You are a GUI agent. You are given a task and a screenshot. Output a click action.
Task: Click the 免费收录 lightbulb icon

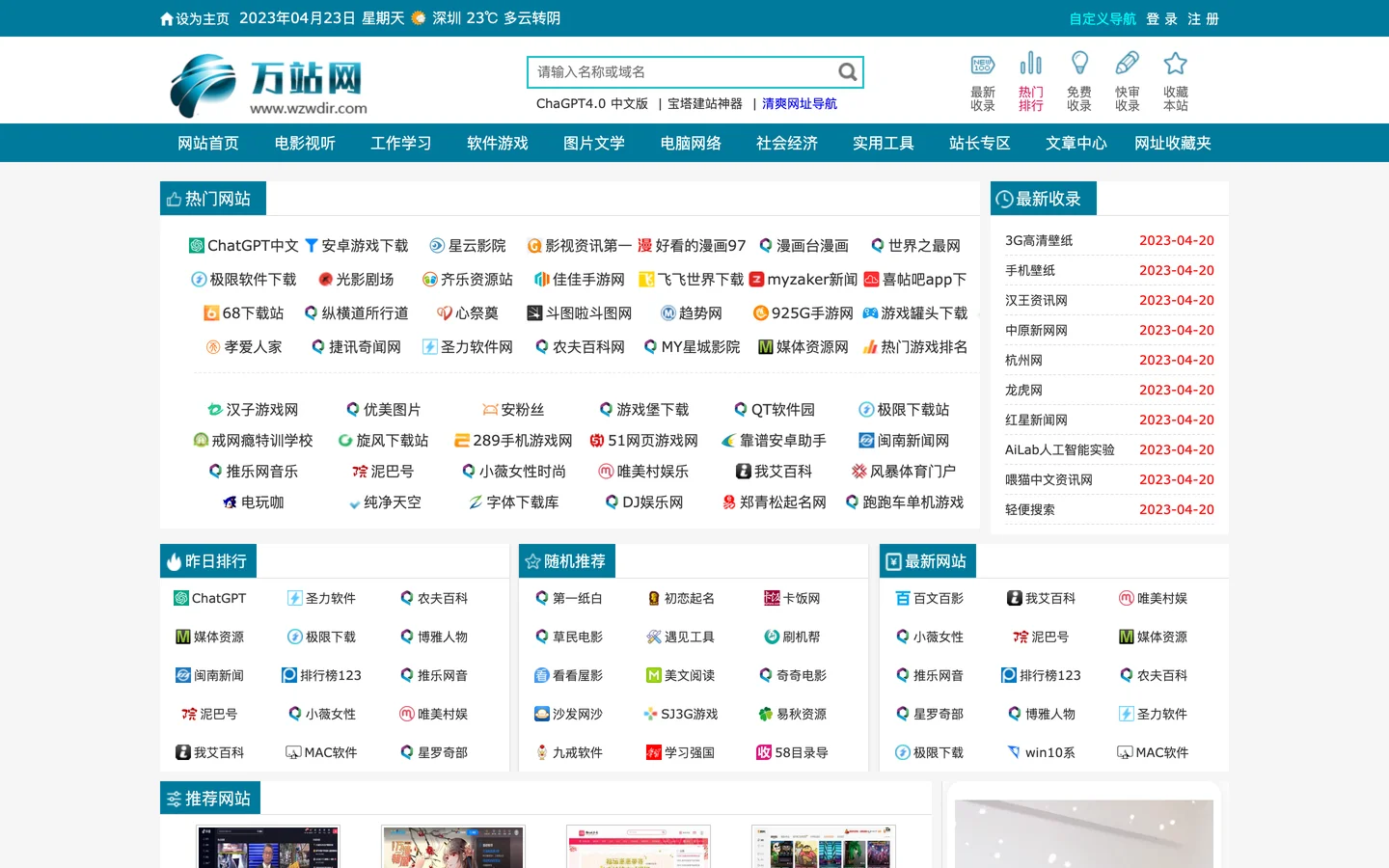(1079, 64)
